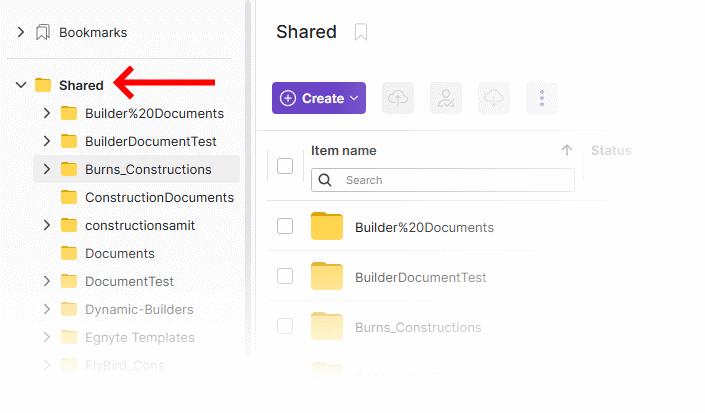Viewport: 705px width, 413px height.
Task: Select ConstructionDocuments in the folder tree
Action: pyautogui.click(x=159, y=197)
